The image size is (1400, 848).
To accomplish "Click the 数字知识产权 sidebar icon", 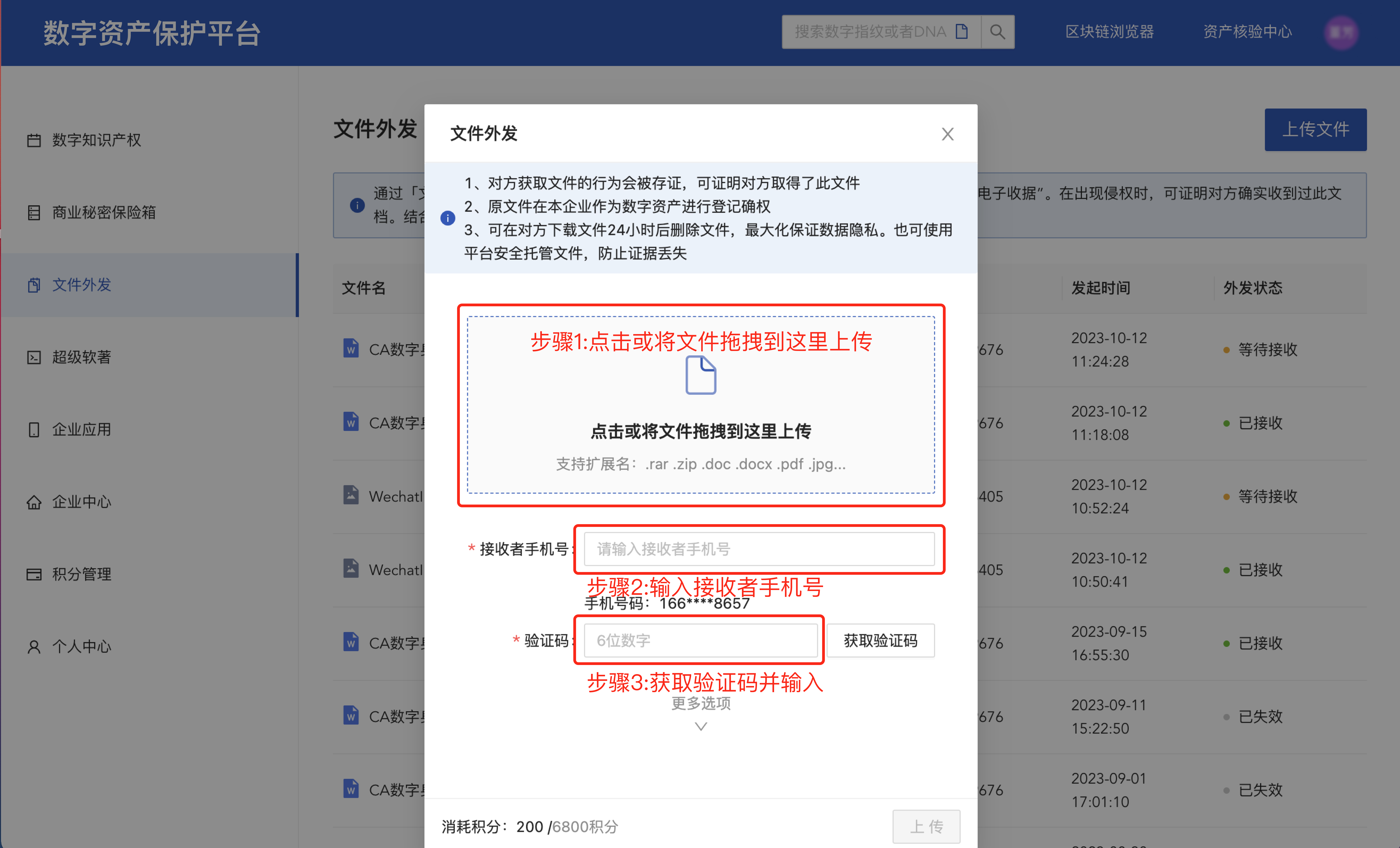I will tap(34, 140).
